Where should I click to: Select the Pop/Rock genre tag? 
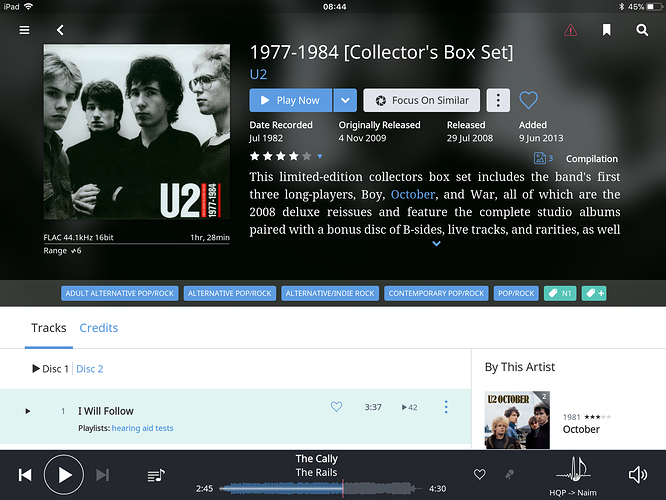[516, 293]
